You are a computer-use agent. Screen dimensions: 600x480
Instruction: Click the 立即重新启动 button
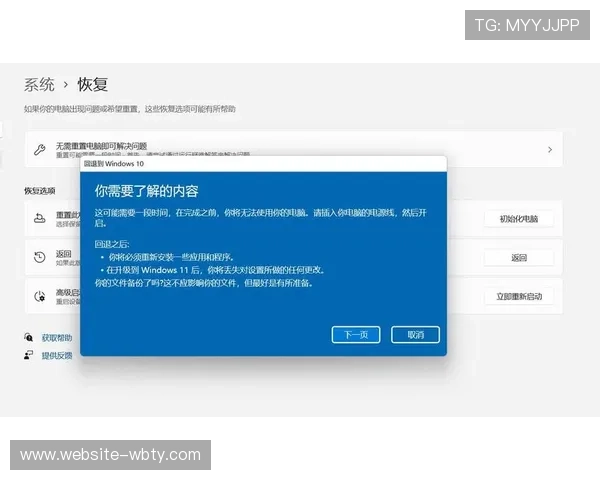[x=518, y=296]
